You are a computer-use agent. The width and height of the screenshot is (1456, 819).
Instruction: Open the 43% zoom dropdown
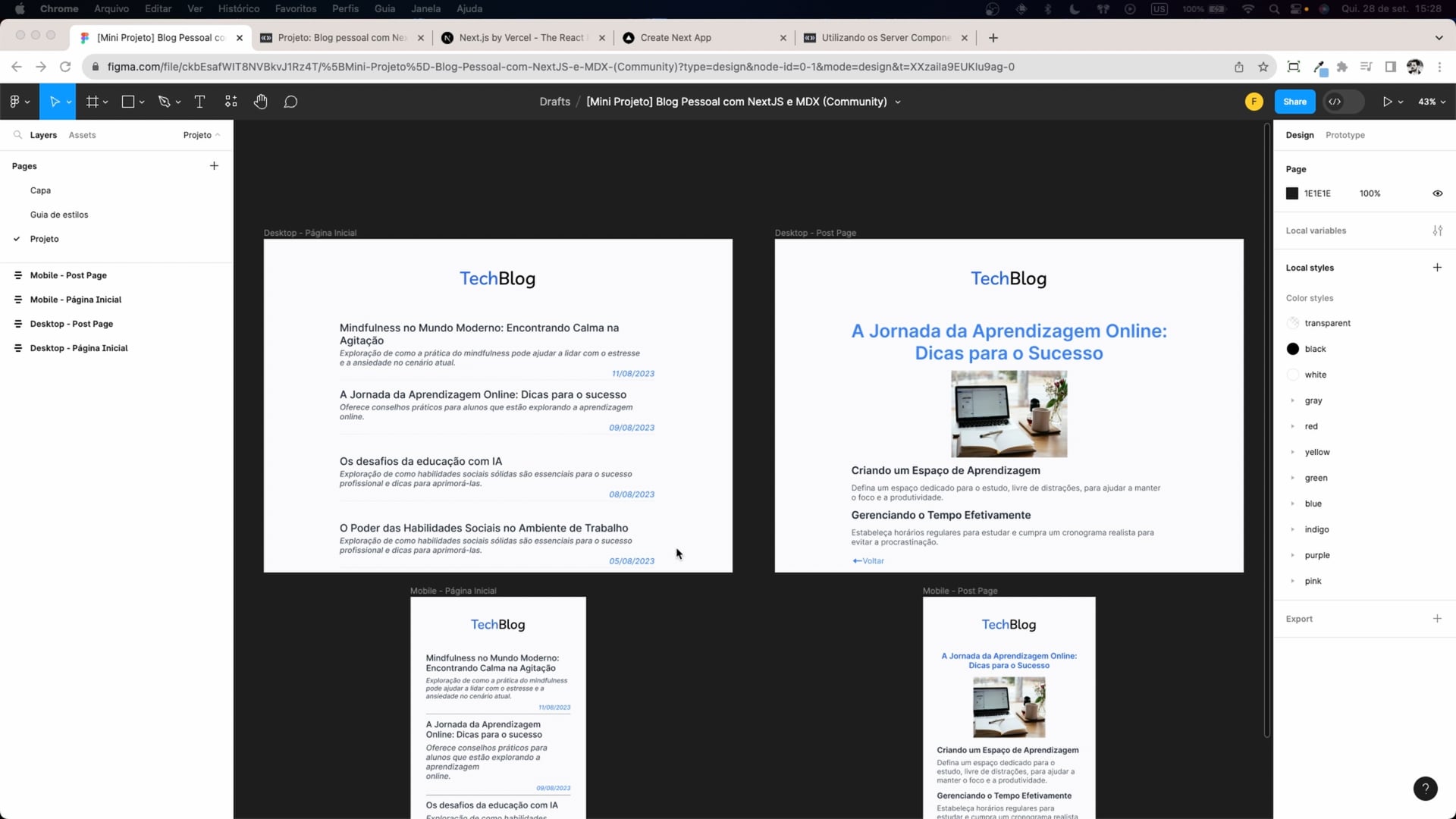(x=1432, y=102)
